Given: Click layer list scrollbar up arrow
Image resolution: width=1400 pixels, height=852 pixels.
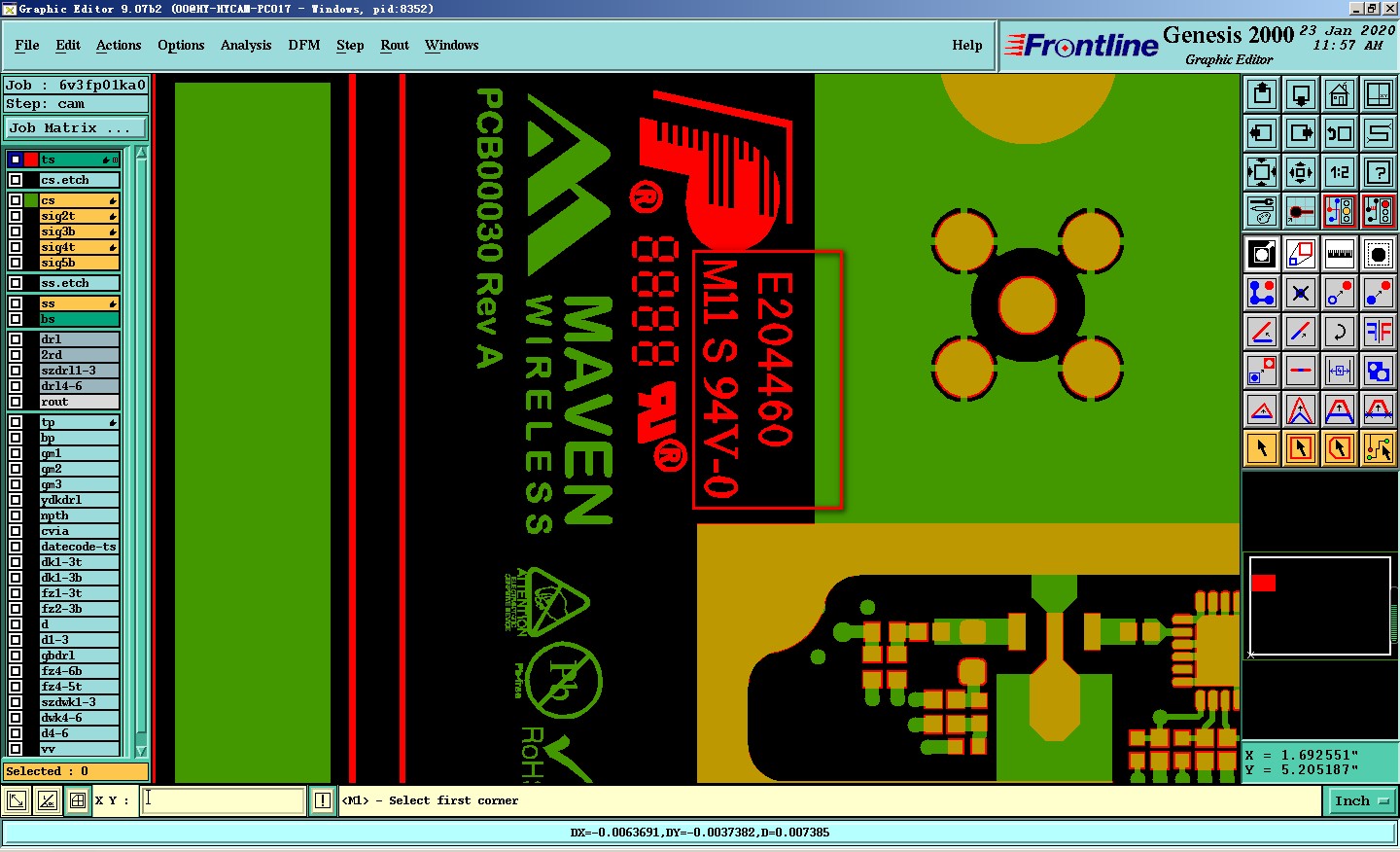Looking at the screenshot, I should (141, 153).
